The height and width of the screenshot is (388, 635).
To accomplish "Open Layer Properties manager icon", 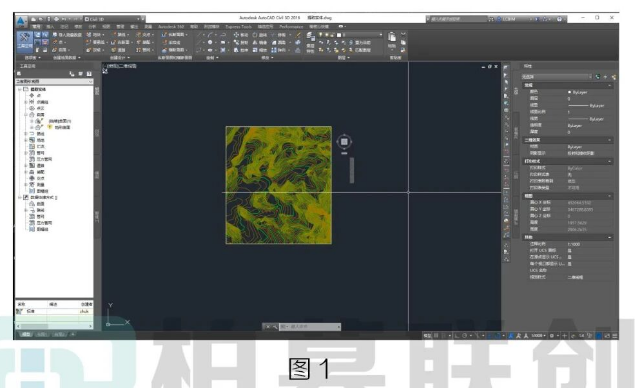I will click(x=310, y=37).
